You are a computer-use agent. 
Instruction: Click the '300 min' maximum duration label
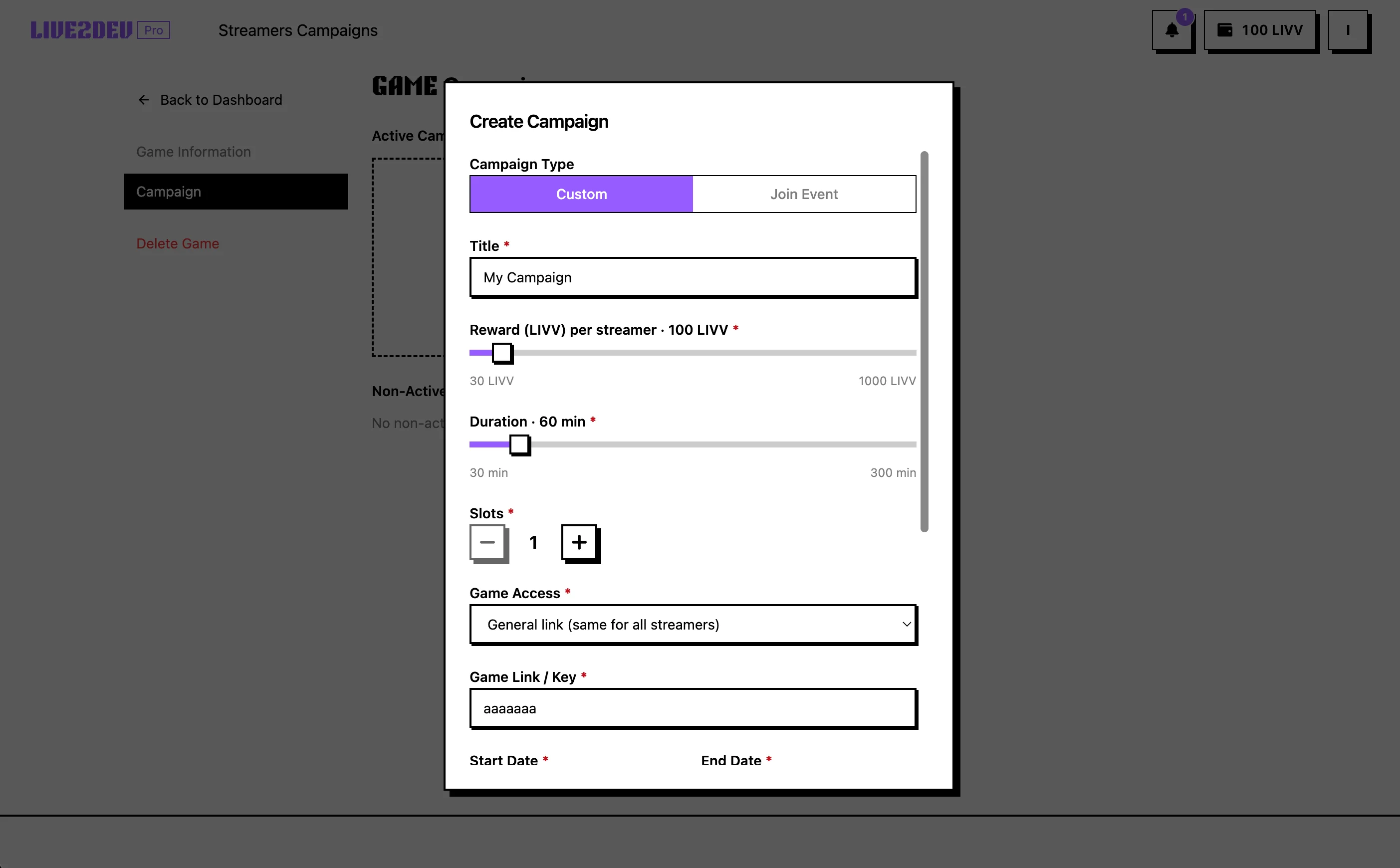point(893,472)
